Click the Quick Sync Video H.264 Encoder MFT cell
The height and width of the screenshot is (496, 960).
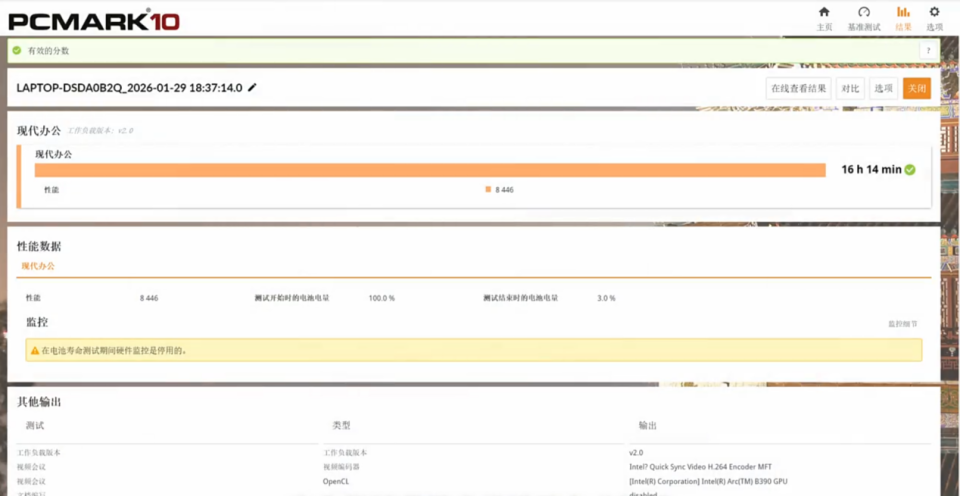pyautogui.click(x=700, y=467)
